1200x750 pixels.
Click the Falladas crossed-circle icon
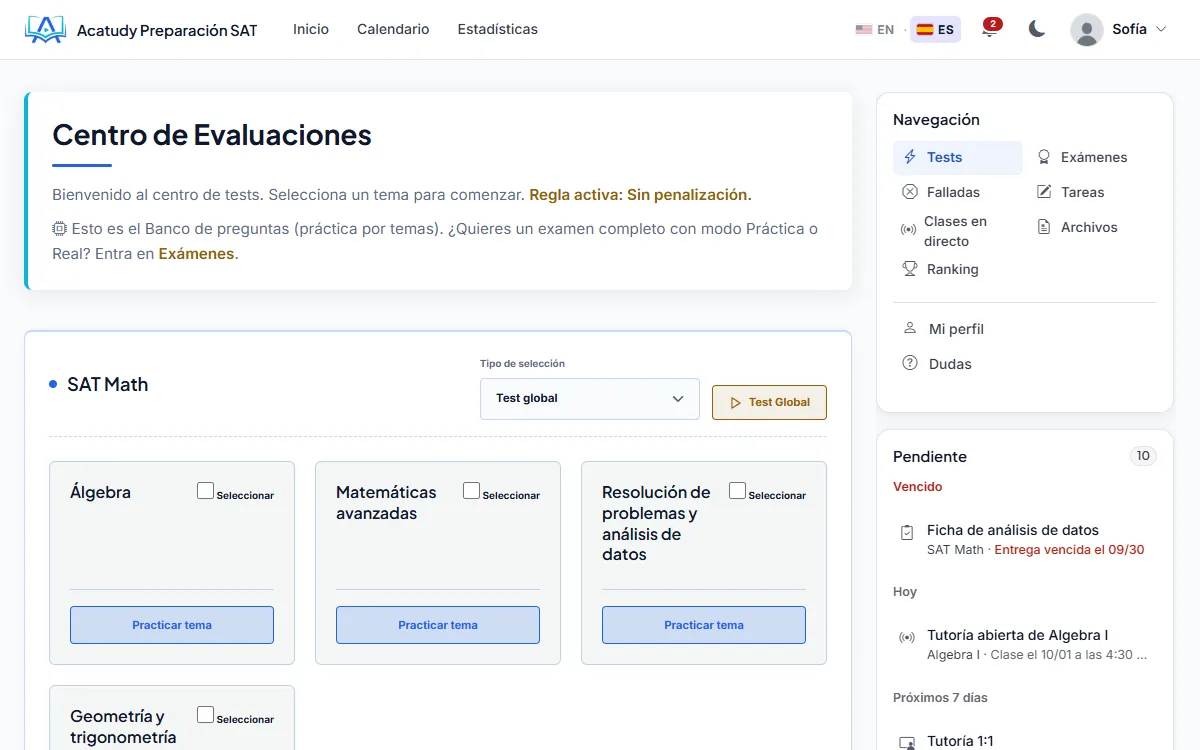coord(910,192)
